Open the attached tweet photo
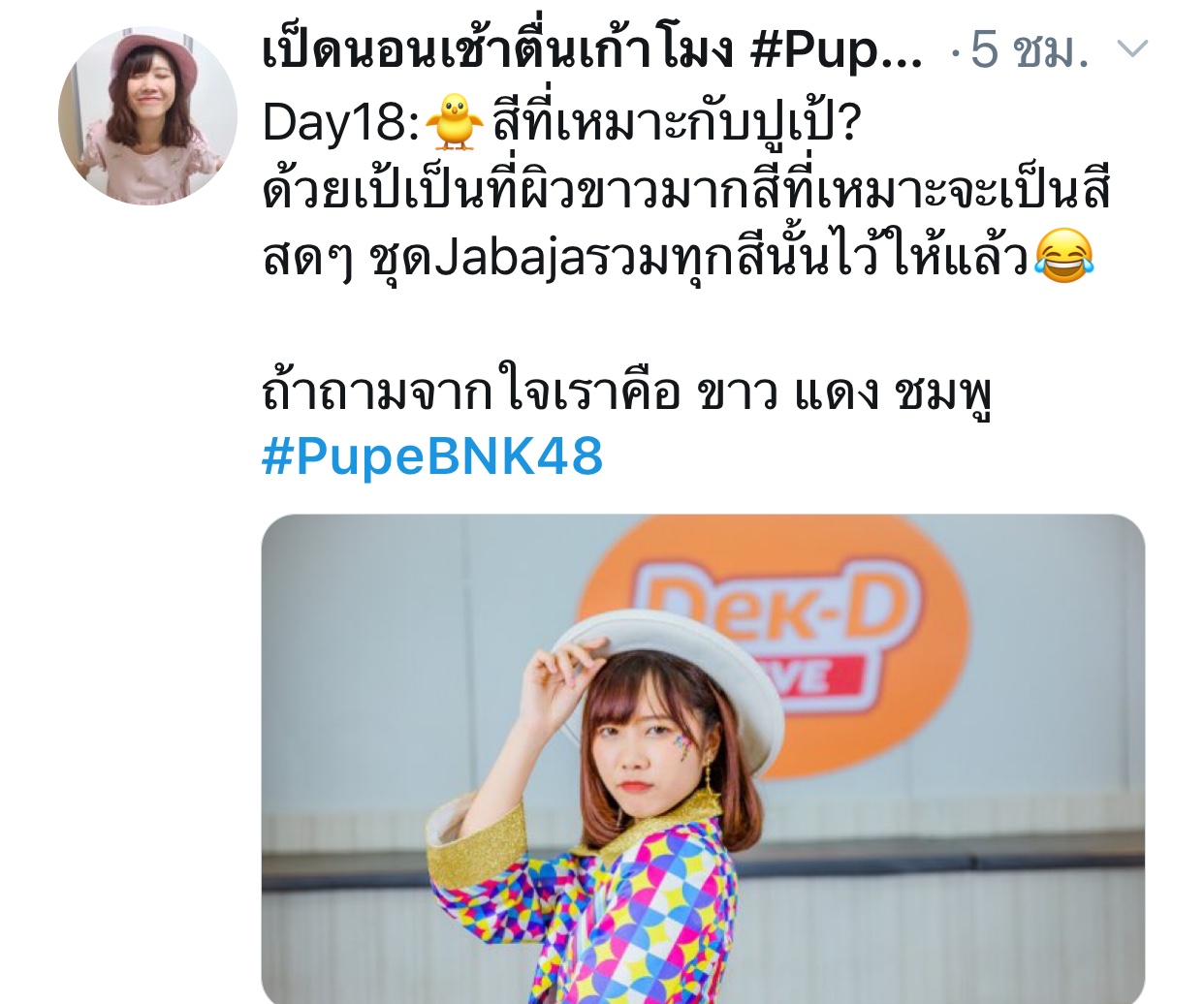This screenshot has height=1004, width=1204. click(703, 759)
